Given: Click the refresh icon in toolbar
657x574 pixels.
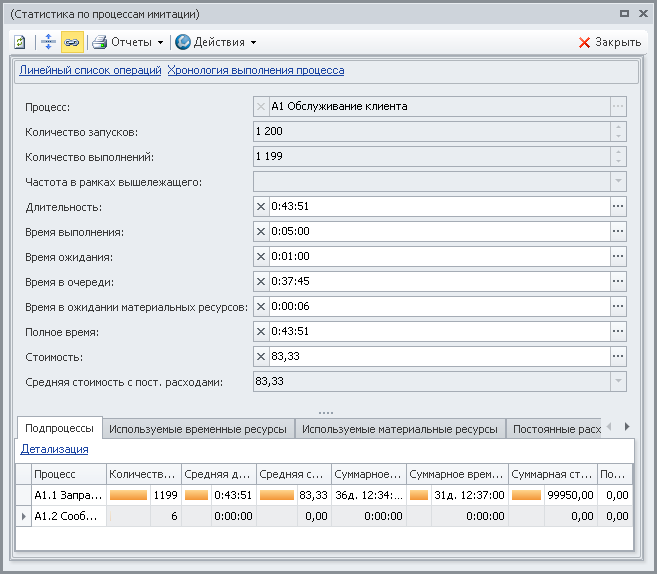Looking at the screenshot, I should [x=20, y=42].
